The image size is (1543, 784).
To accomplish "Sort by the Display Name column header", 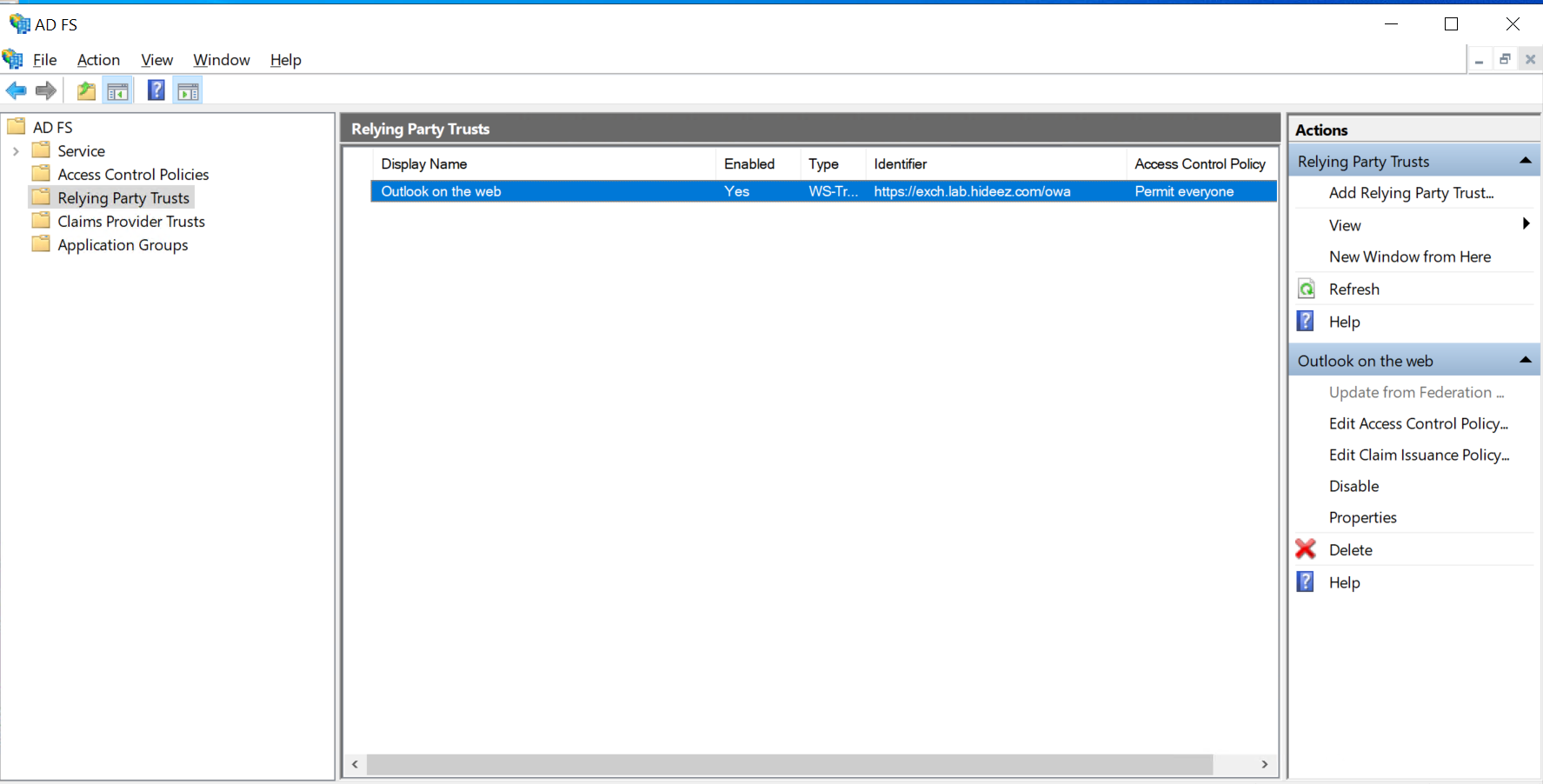I will coord(424,163).
